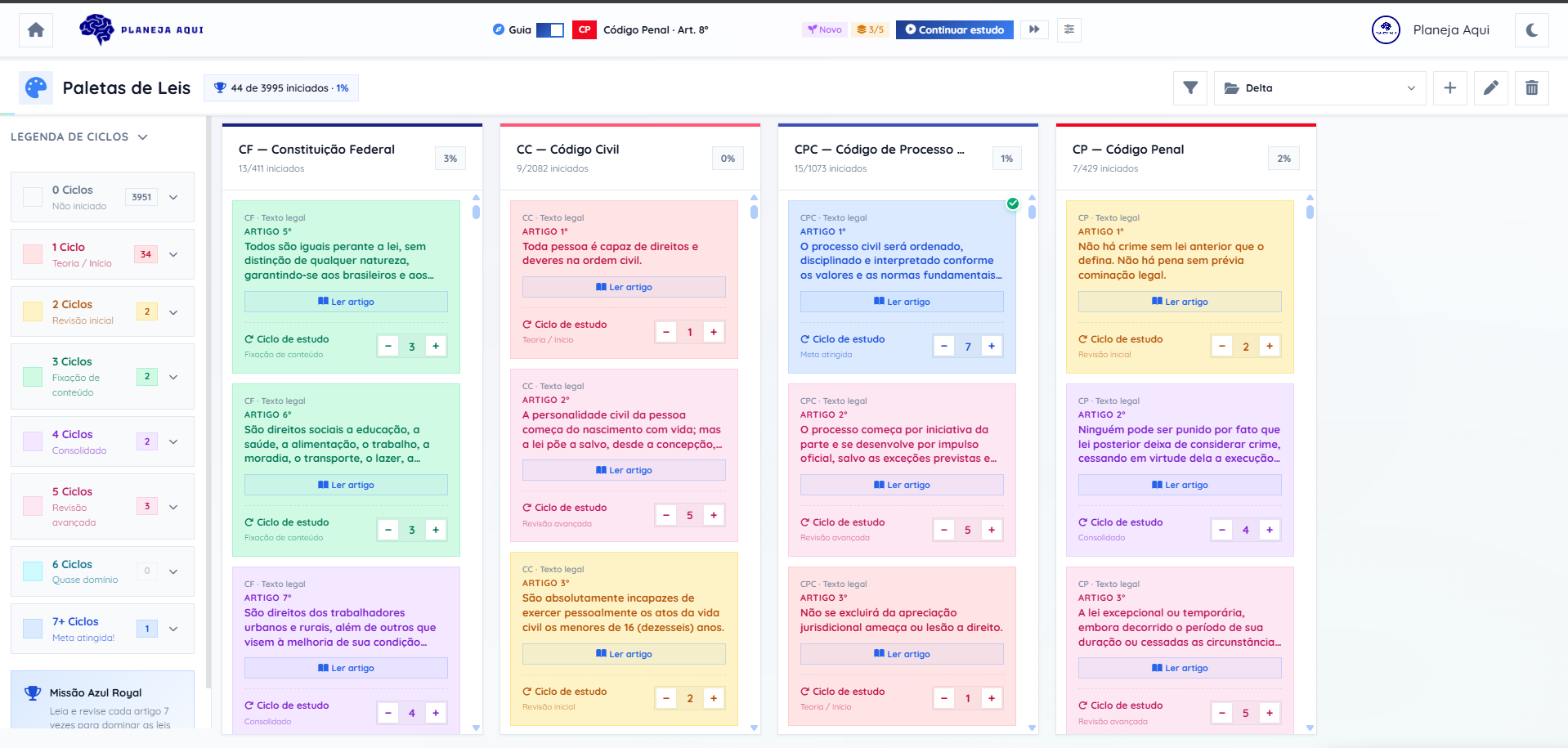1568x748 pixels.
Task: Toggle the Guia switch
Action: click(550, 29)
